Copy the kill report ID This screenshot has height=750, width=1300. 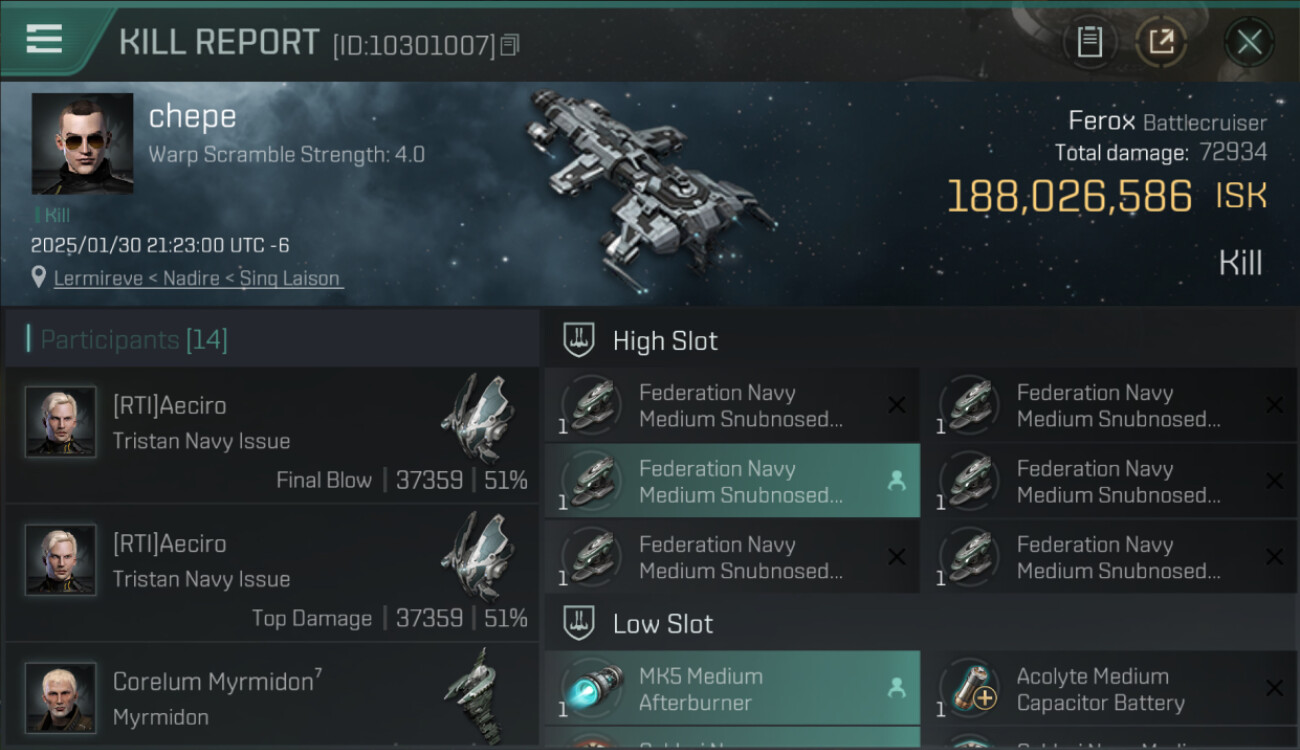click(510, 45)
